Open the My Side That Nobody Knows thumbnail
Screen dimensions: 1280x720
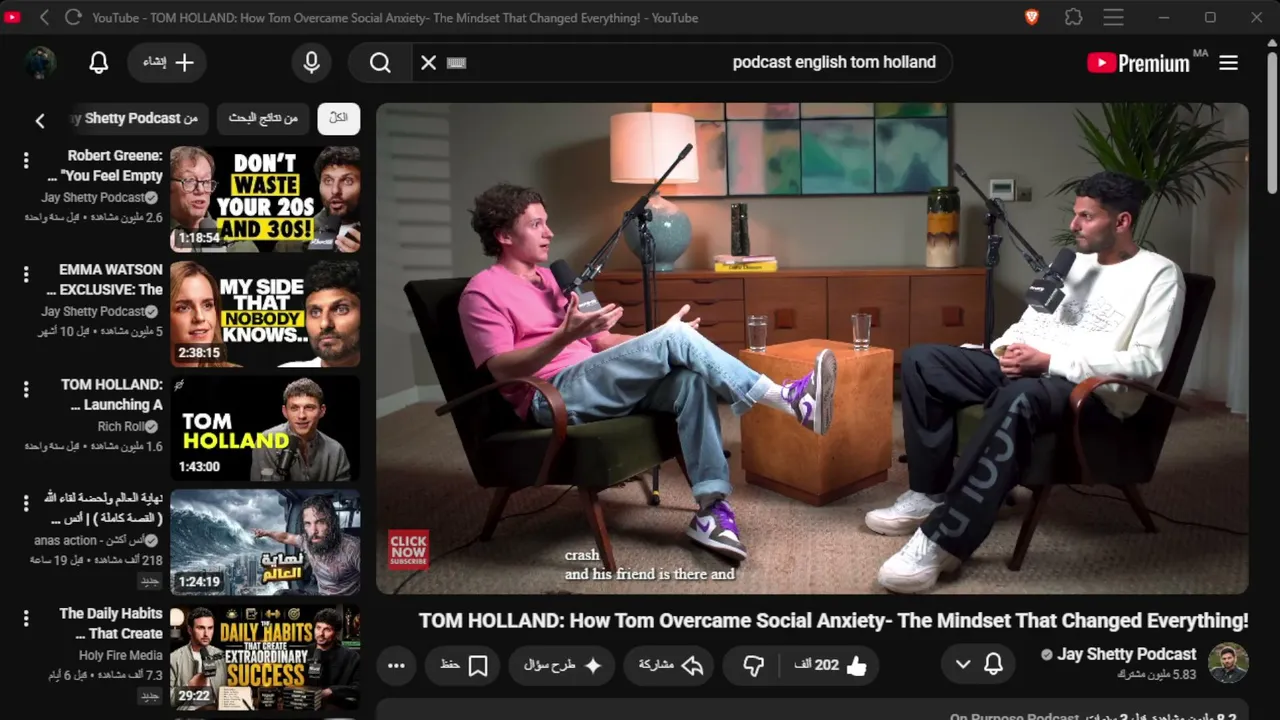[265, 314]
